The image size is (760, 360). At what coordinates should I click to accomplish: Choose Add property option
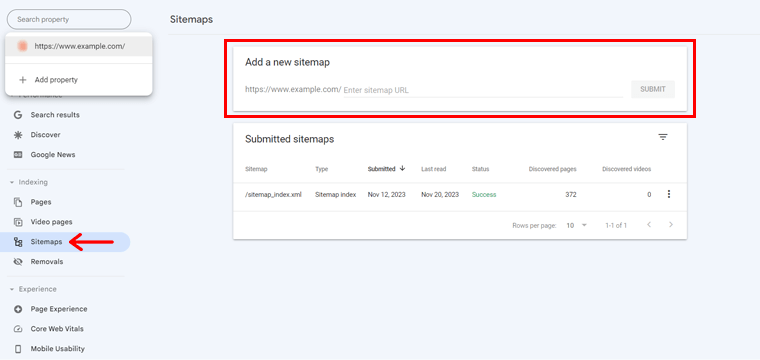pyautogui.click(x=79, y=80)
